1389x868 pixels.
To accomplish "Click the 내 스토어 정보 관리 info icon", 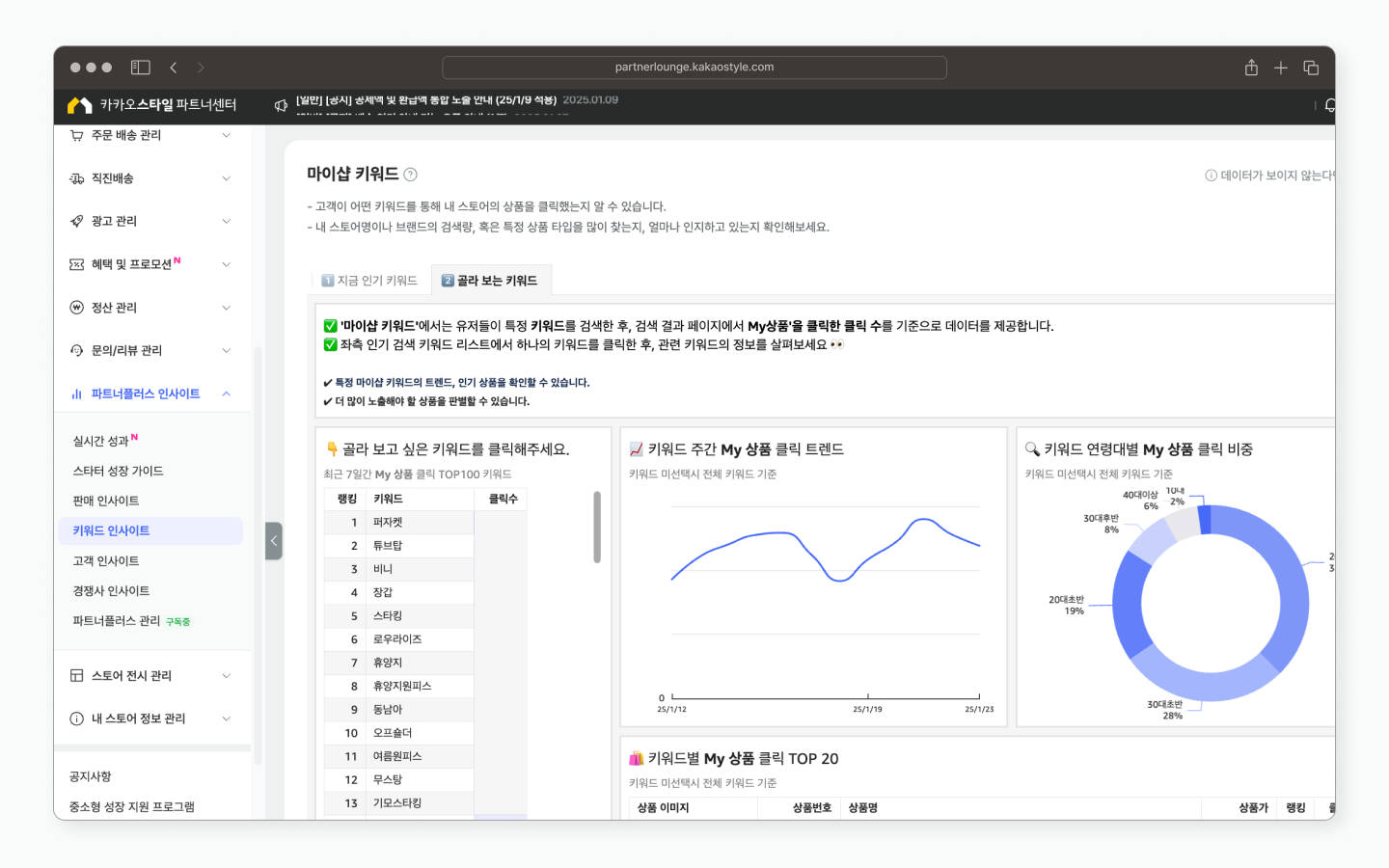I will click(x=77, y=719).
